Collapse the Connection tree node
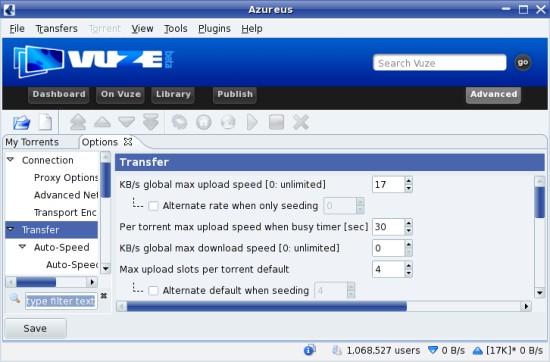Screen dimensions: 550x362 point(11,160)
